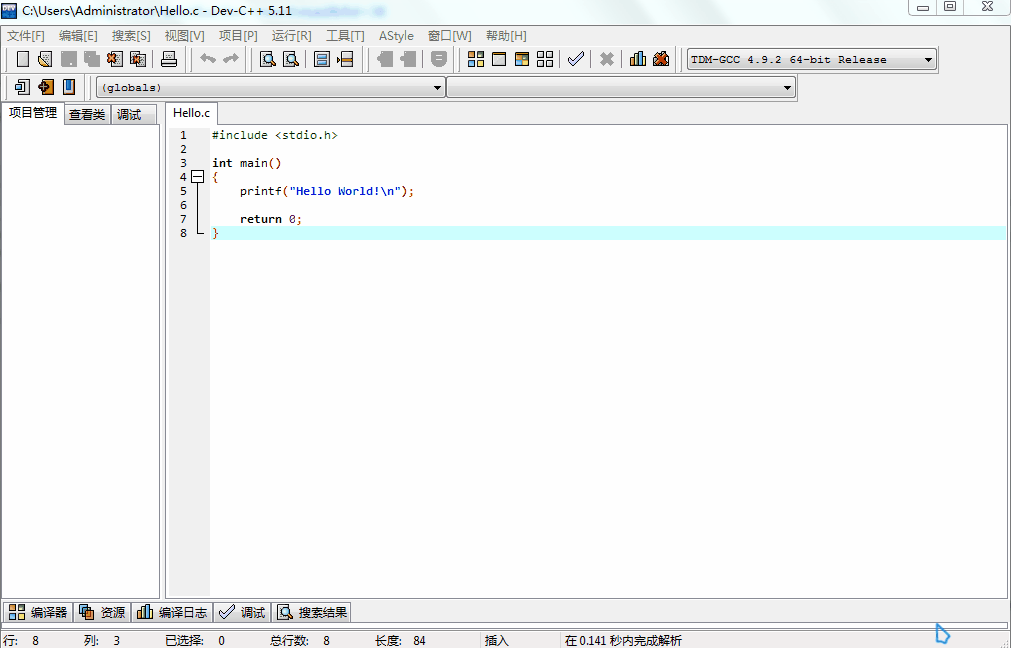The height and width of the screenshot is (648, 1011).
Task: Open the 编译器 bottom tab
Action: 38,613
